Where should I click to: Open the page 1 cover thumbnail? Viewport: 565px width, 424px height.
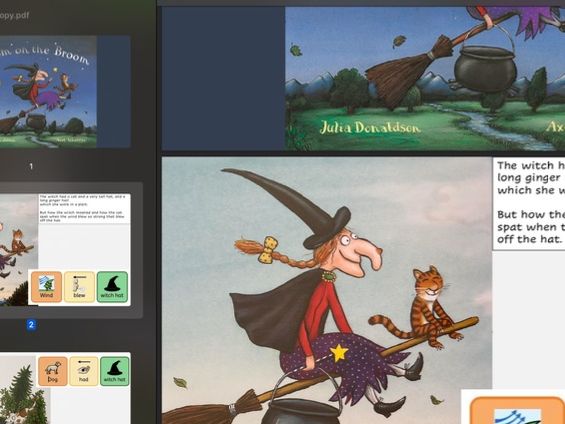pos(65,92)
